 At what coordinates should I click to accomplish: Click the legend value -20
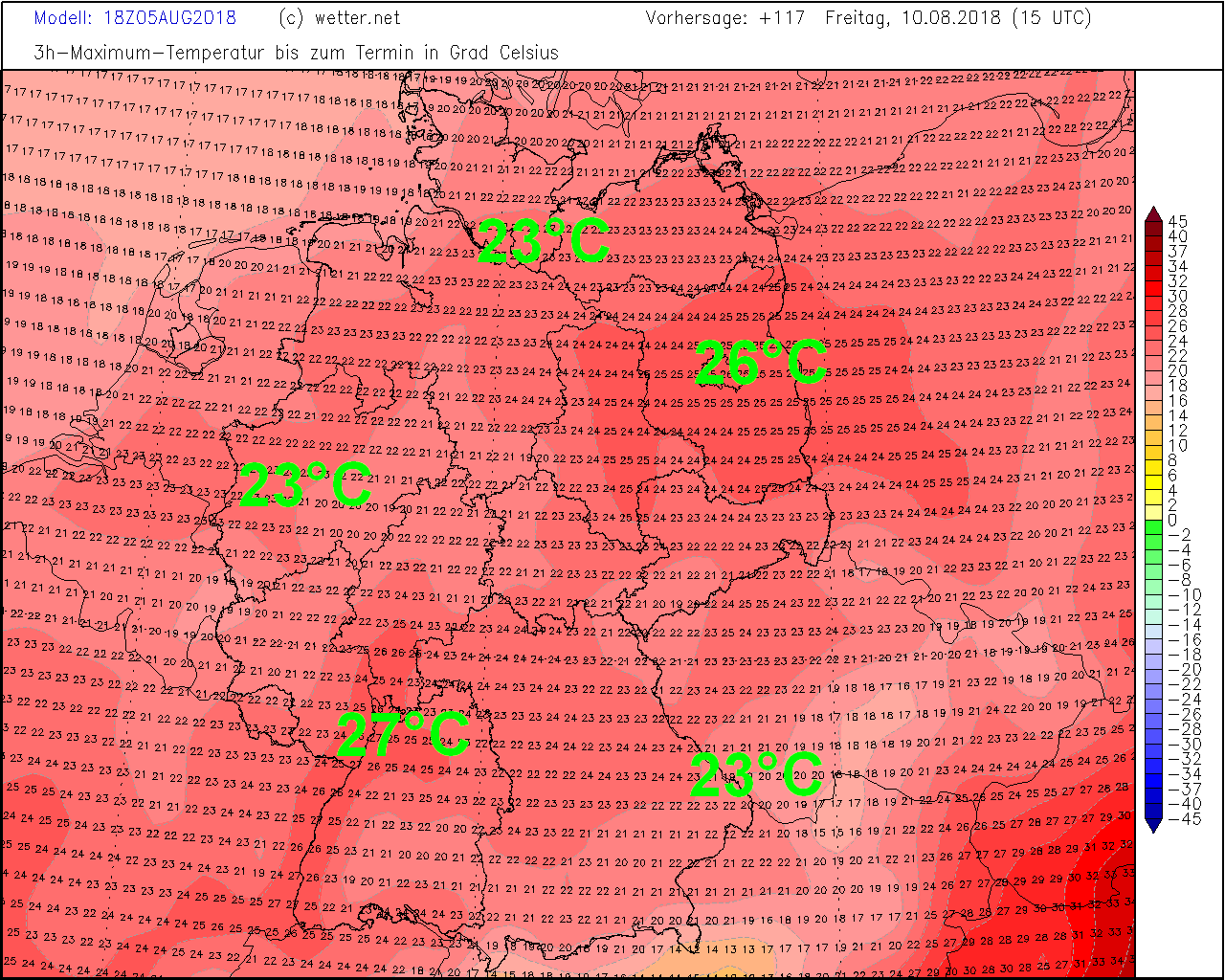click(1184, 670)
